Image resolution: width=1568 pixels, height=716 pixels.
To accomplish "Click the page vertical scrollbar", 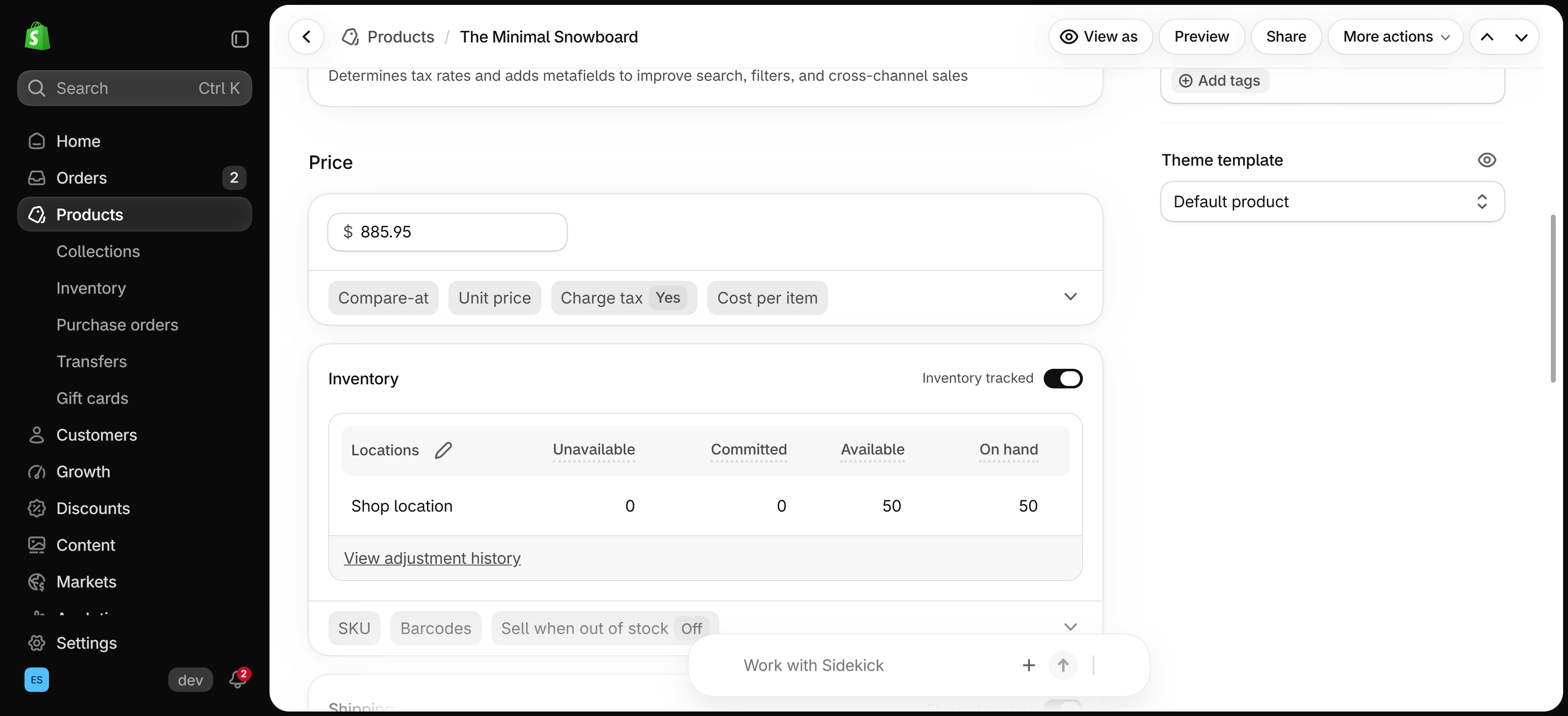I will tap(1553, 298).
